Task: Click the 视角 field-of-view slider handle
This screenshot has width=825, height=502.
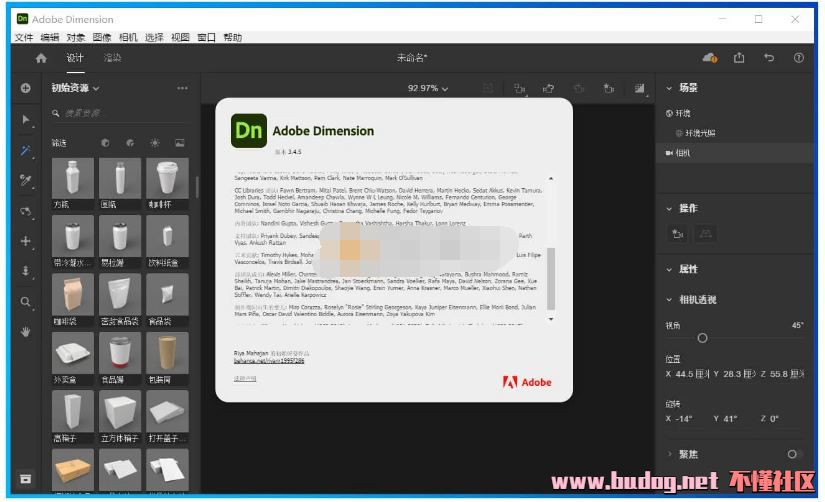Action: [x=702, y=338]
